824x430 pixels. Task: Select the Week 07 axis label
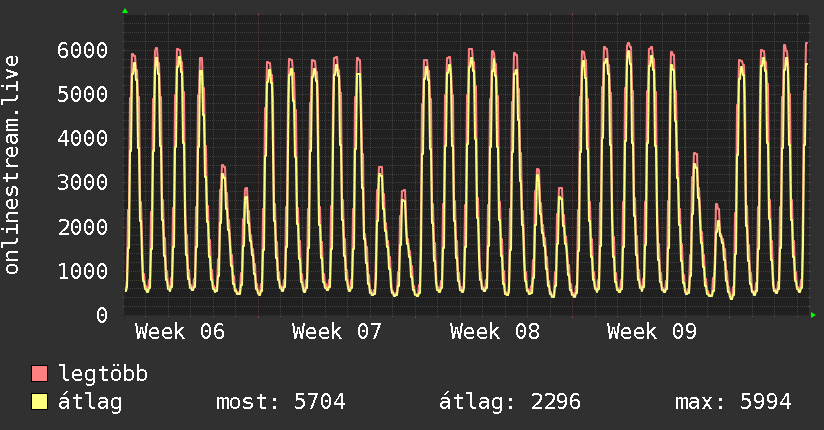337,332
